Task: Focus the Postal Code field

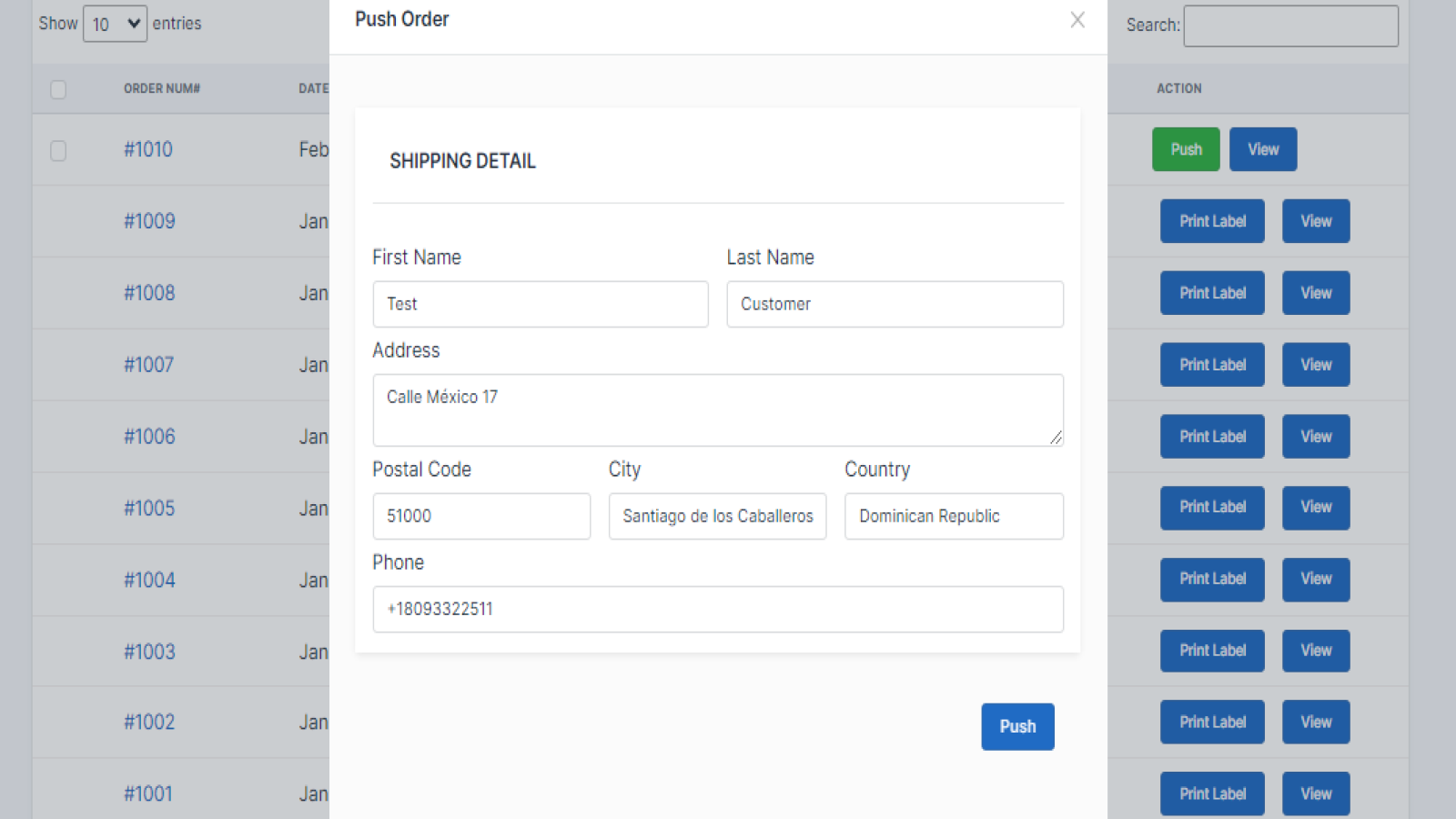Action: click(481, 516)
